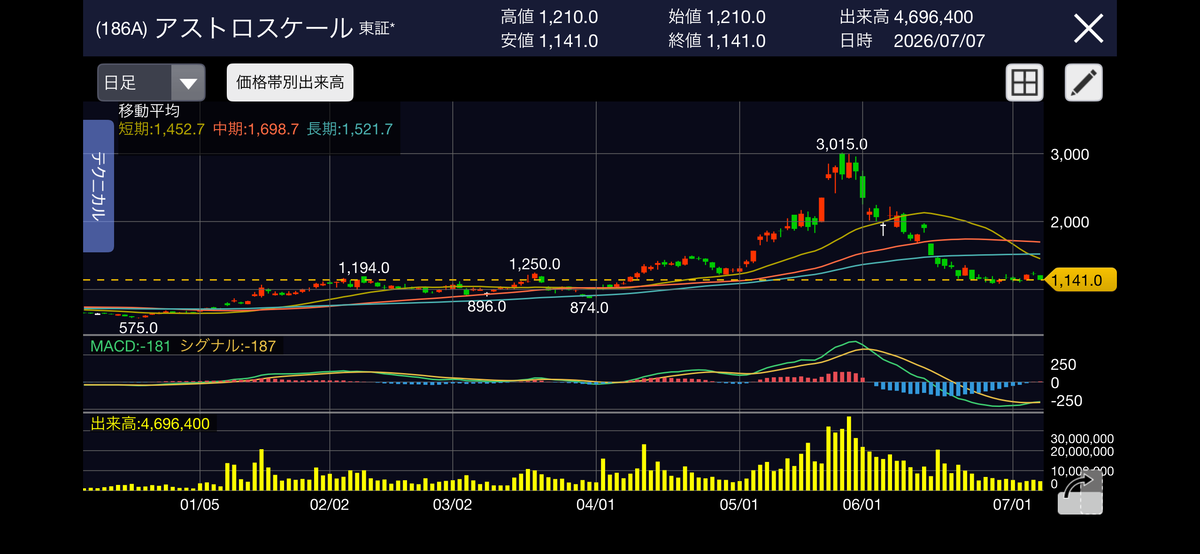Tap the 中期:1,698.7 moving average label
Image resolution: width=1200 pixels, height=554 pixels.
(256, 129)
